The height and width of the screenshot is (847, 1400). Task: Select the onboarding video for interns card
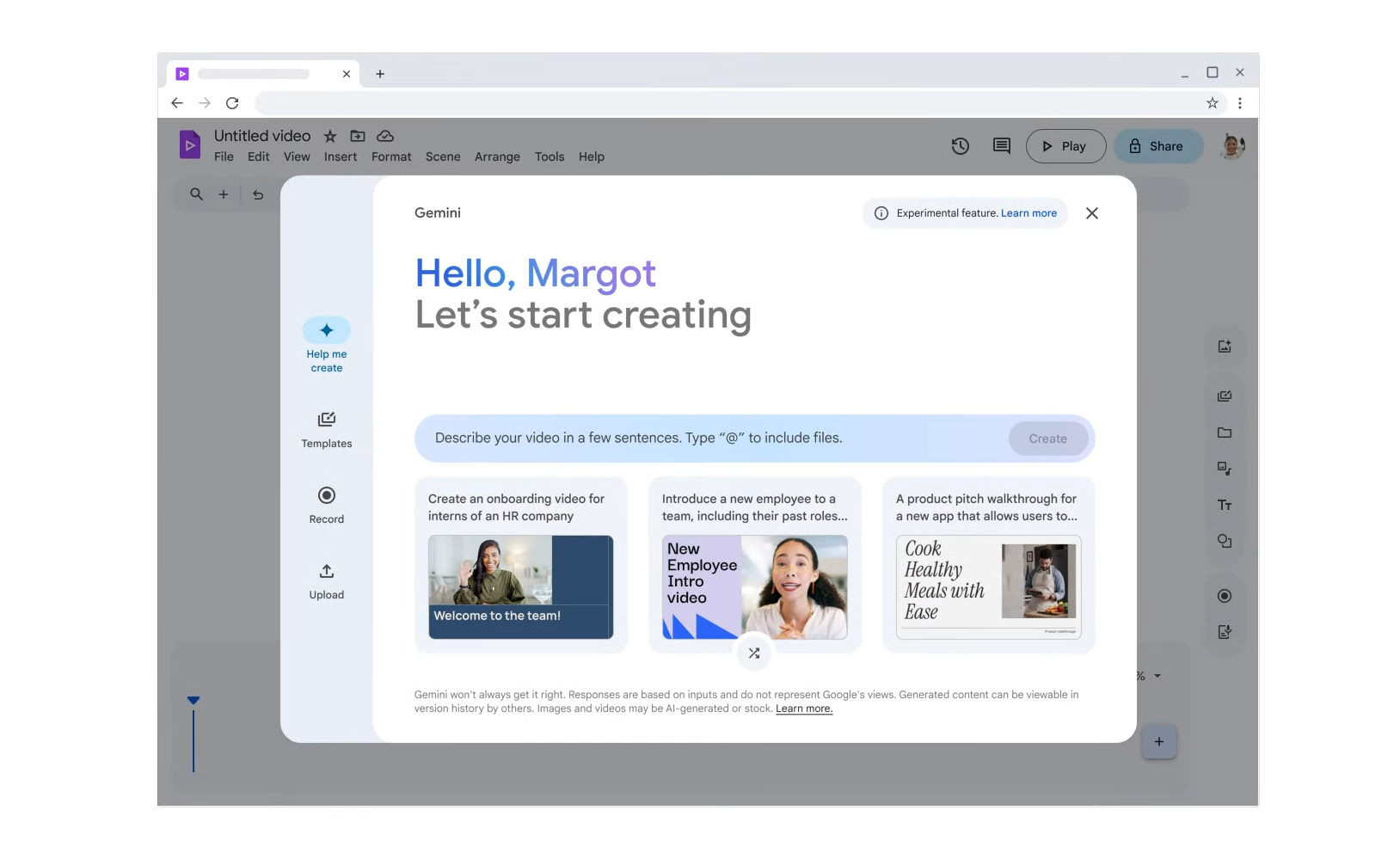click(521, 565)
